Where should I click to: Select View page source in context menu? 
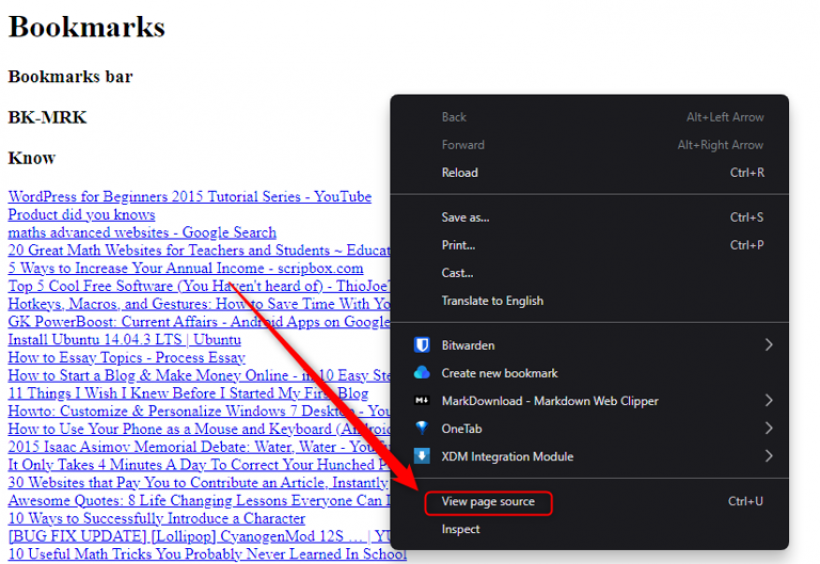488,502
